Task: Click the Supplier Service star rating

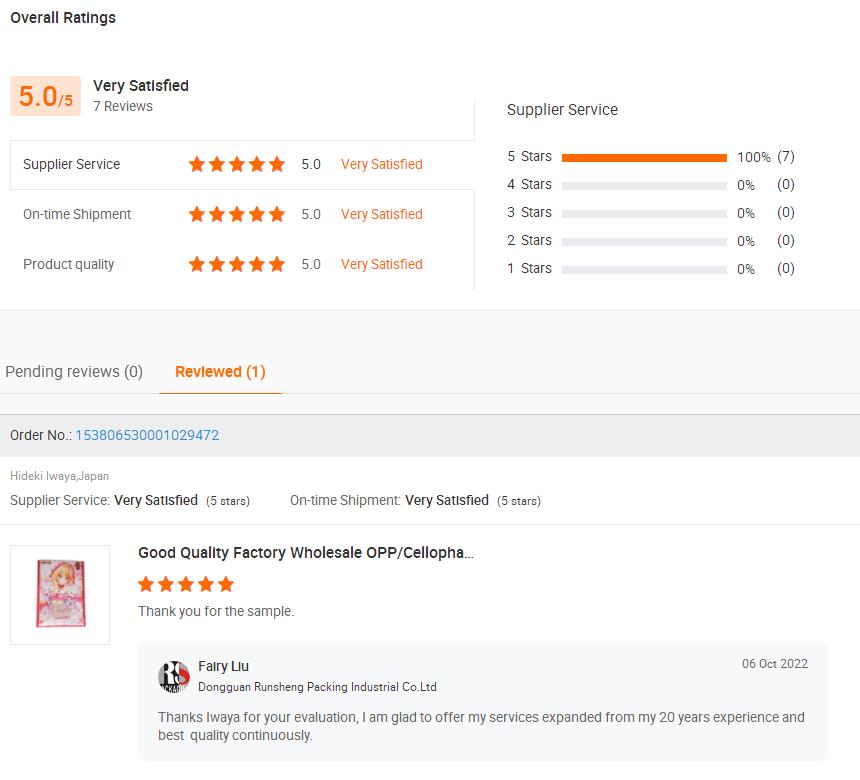Action: coord(237,164)
